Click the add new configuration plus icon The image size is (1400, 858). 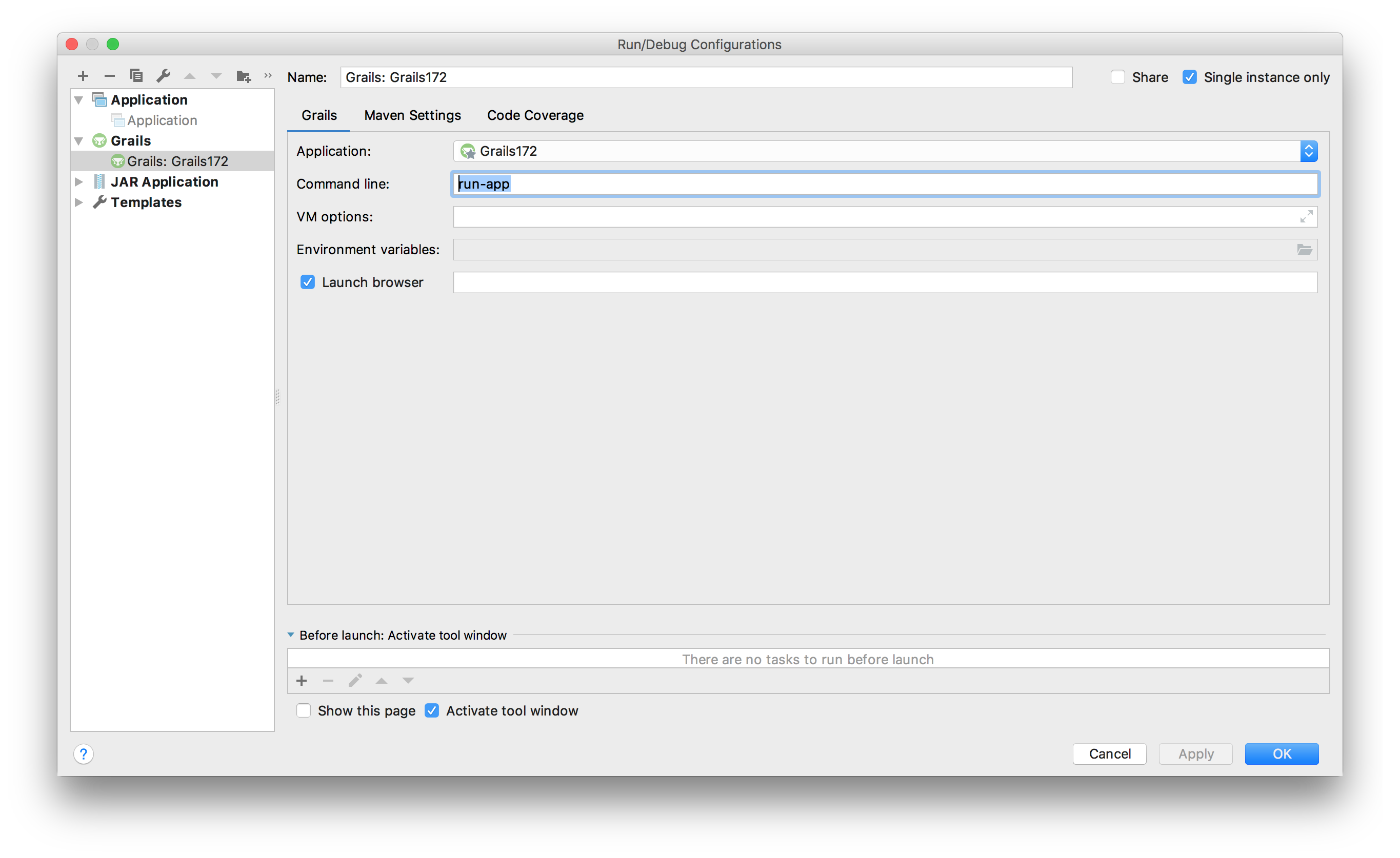pos(83,76)
